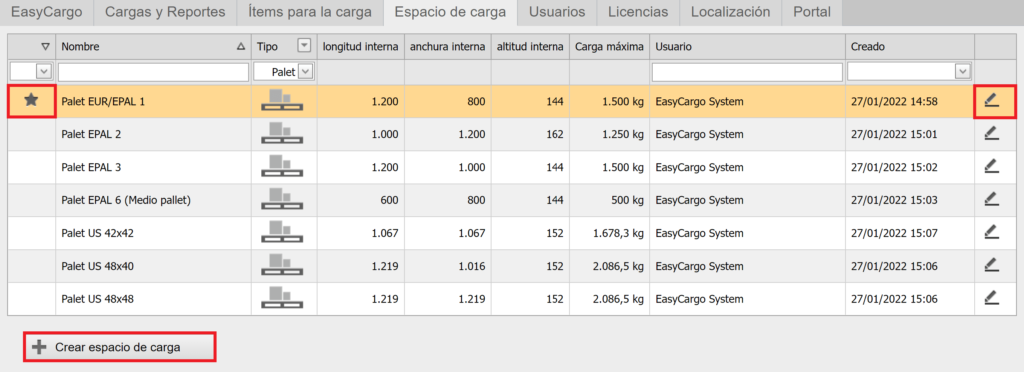Toggle the favorite star on Palet EUR/EPAL 1
Image resolution: width=1024 pixels, height=372 pixels.
tap(31, 101)
